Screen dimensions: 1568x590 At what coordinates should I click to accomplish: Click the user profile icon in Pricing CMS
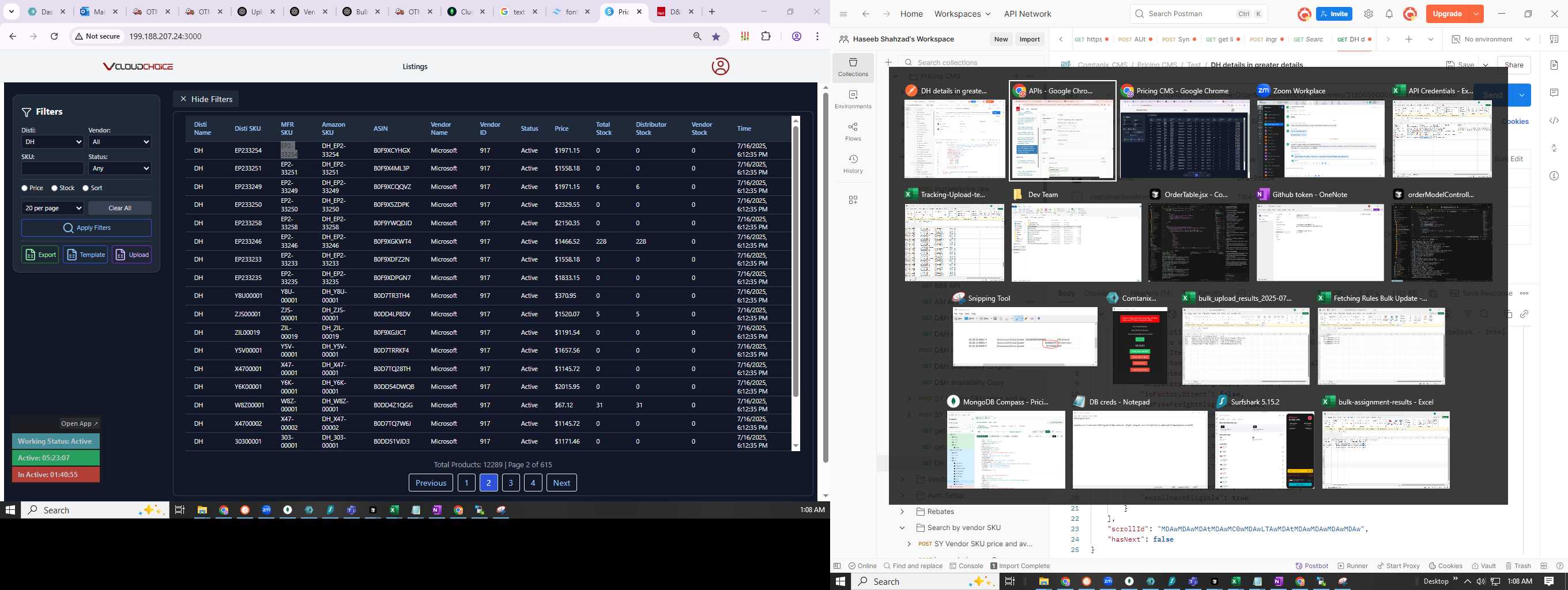point(720,66)
